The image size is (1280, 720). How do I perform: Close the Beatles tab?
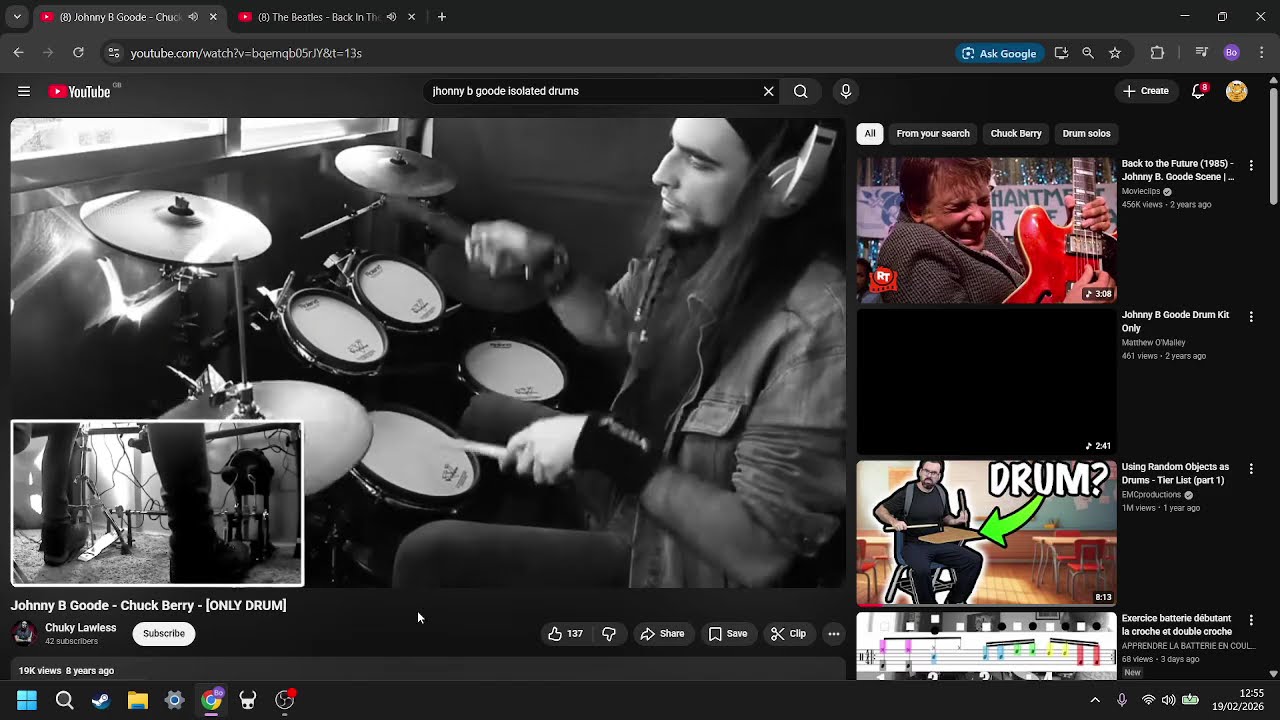(x=411, y=17)
